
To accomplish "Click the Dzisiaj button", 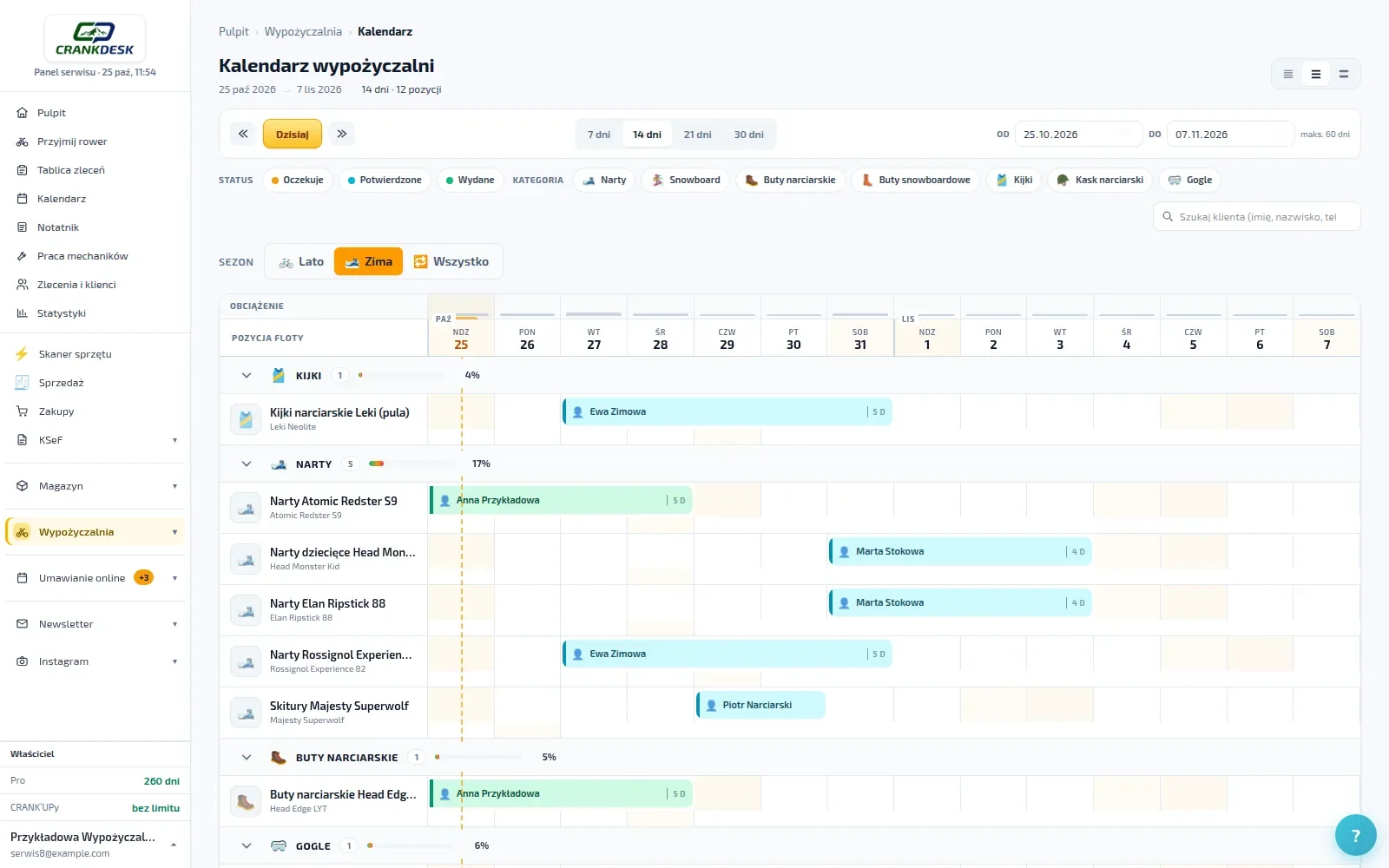I will click(x=293, y=135).
